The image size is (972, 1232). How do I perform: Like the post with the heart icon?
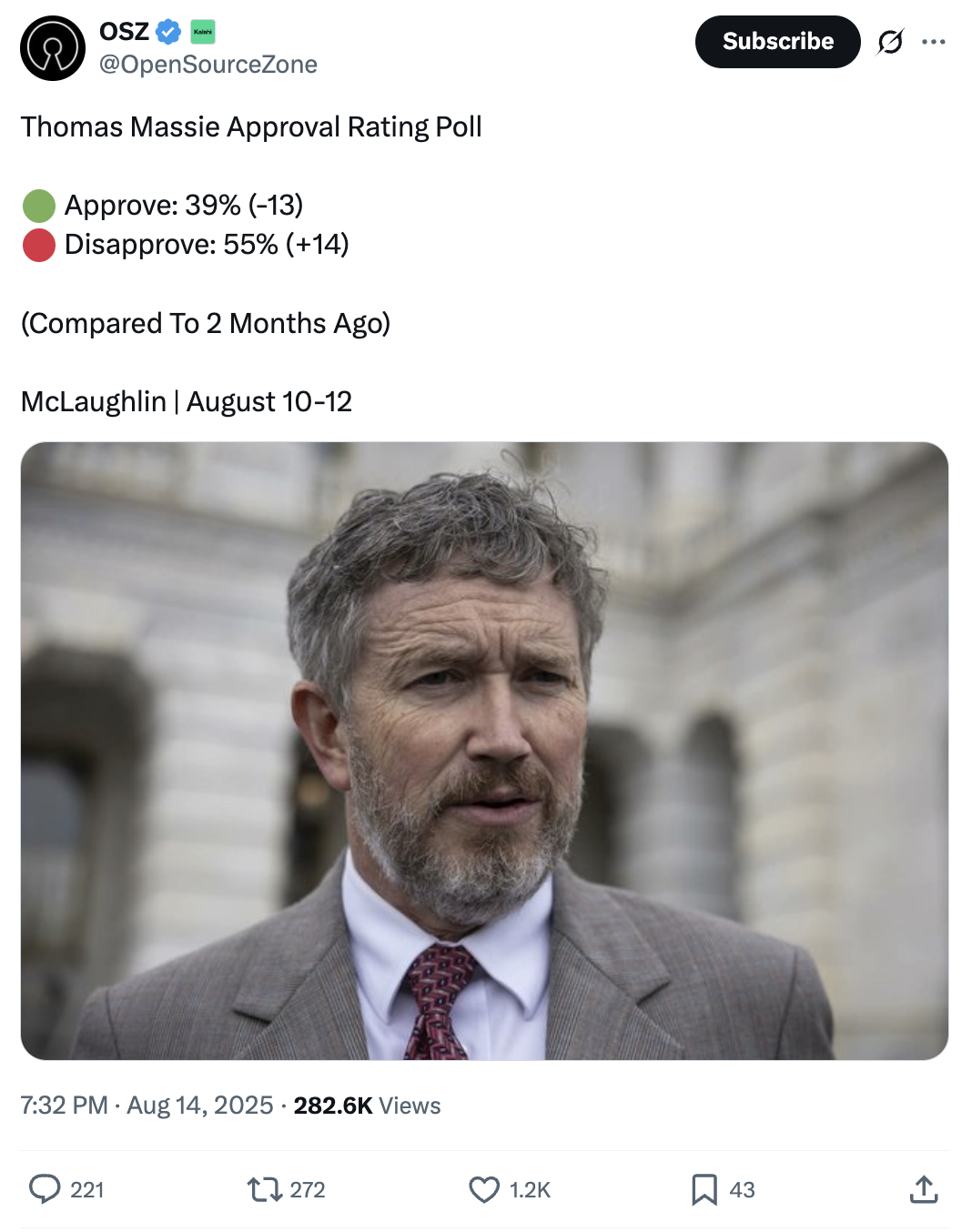[x=484, y=1189]
